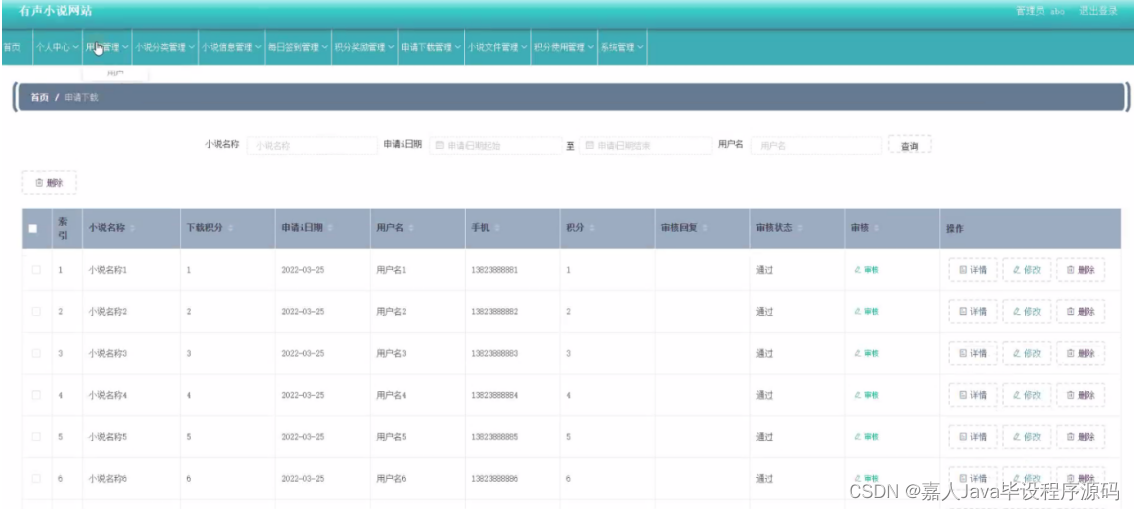This screenshot has width=1134, height=511.
Task: Click bulk 删除 button above the table
Action: tap(49, 183)
